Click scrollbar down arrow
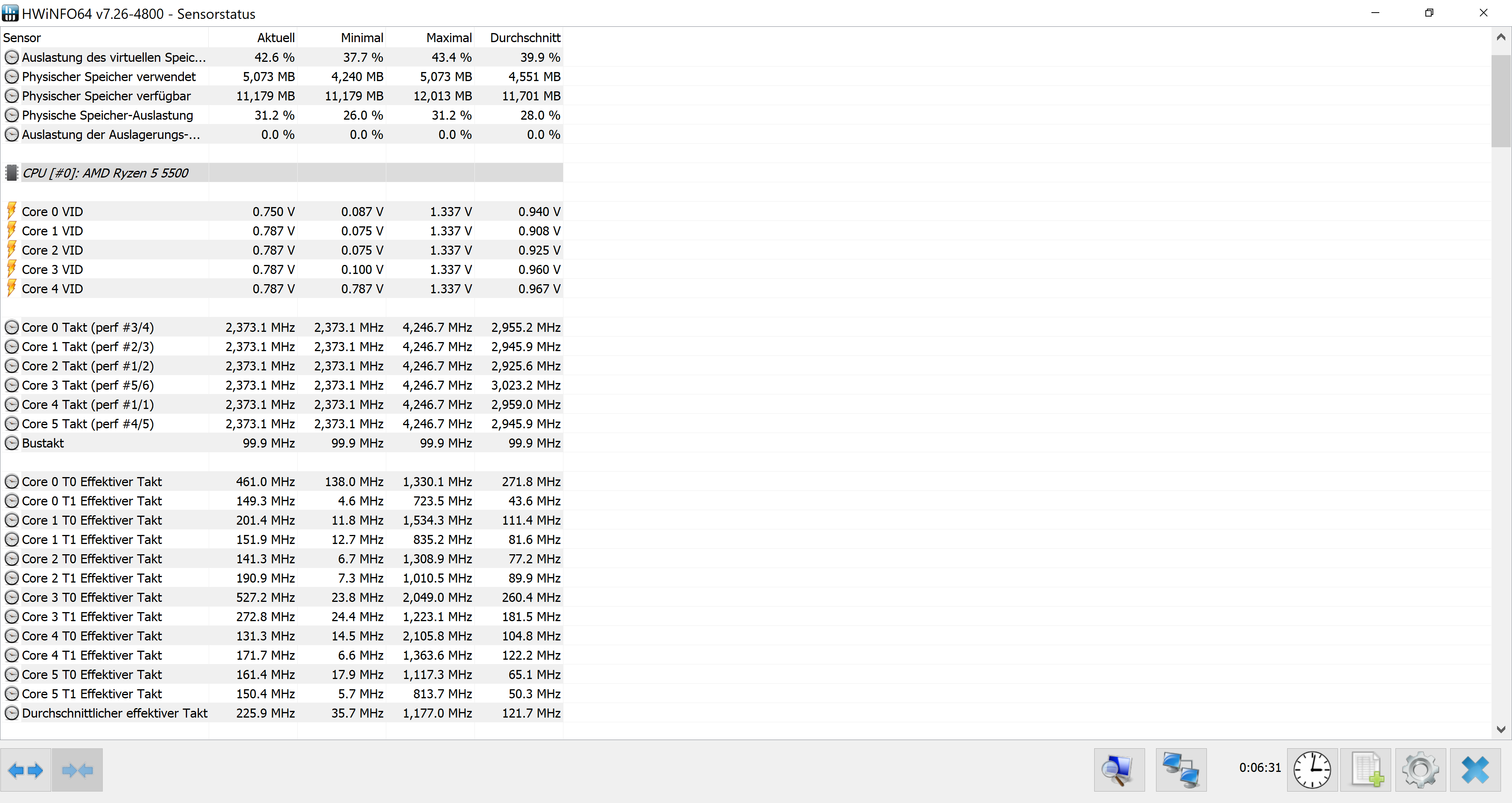This screenshot has height=803, width=1512. point(1501,730)
